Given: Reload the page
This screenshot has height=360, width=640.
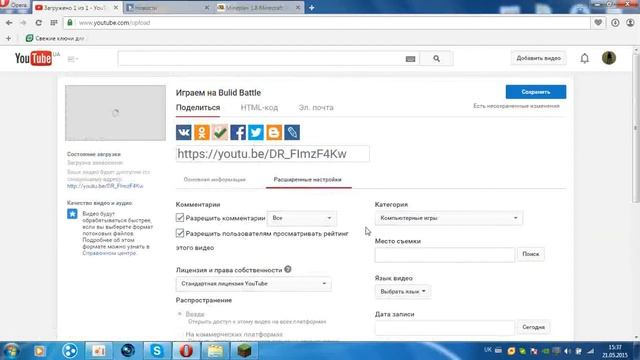Looking at the screenshot, I should pos(38,23).
